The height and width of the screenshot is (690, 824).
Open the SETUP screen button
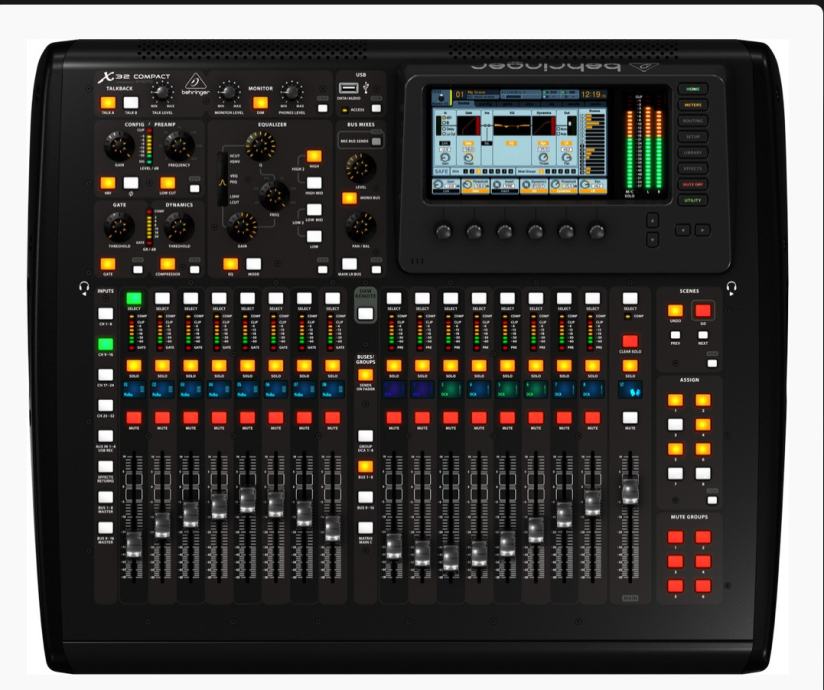pyautogui.click(x=693, y=137)
